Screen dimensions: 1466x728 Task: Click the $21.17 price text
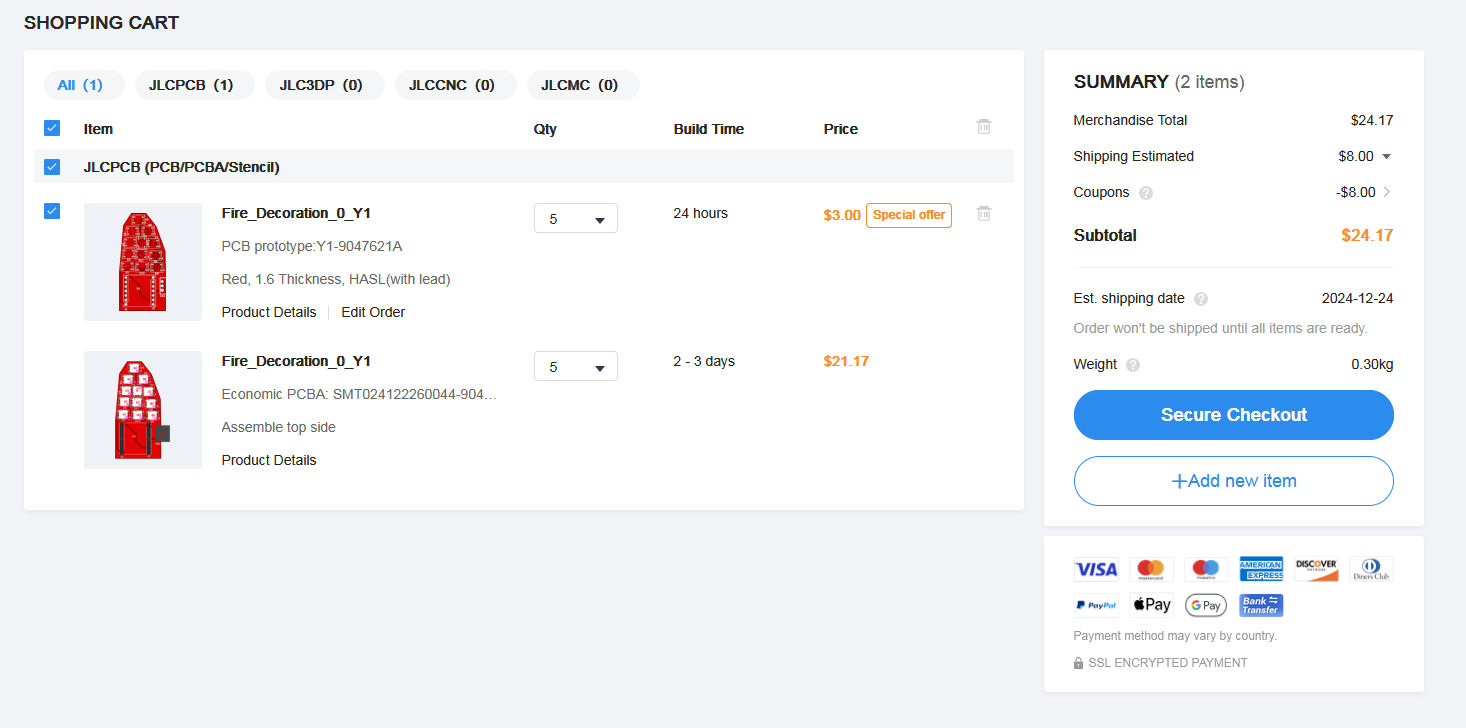[x=846, y=361]
